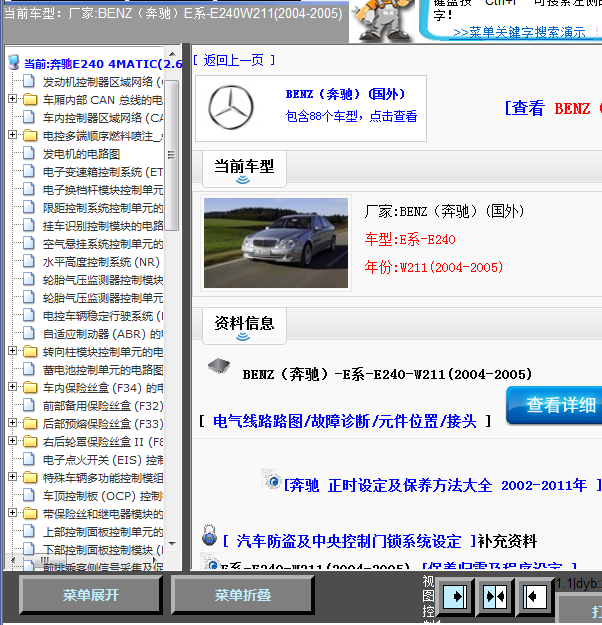Select the 当前车型 section tab
The height and width of the screenshot is (625, 602).
point(244,169)
